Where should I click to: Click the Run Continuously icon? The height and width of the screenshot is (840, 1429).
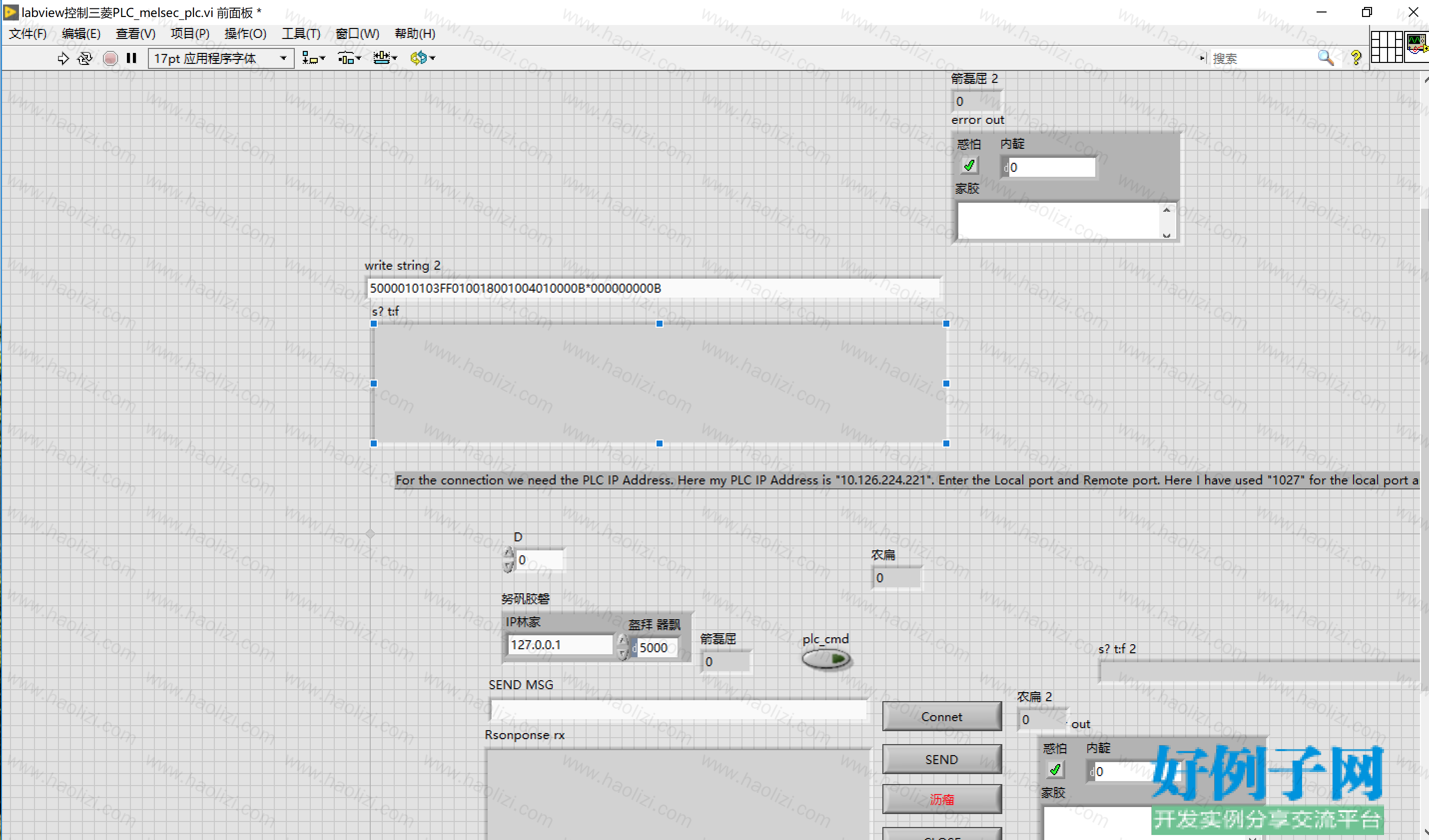pyautogui.click(x=85, y=58)
